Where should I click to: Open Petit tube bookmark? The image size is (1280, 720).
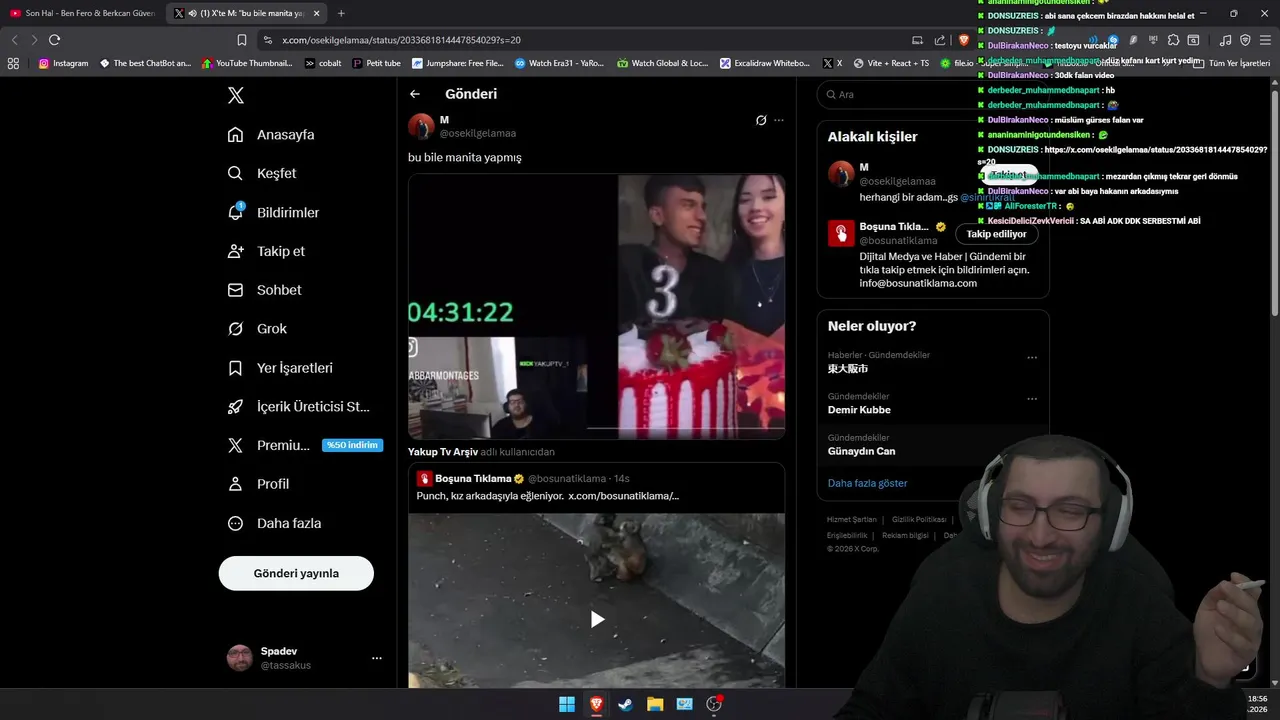point(377,63)
